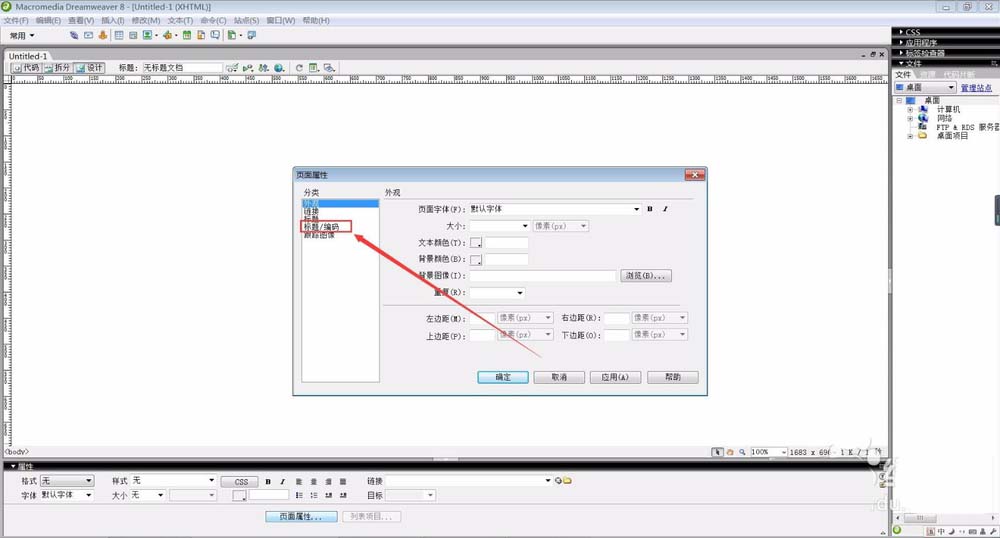Click the Refresh Design View icon

pyautogui.click(x=298, y=68)
